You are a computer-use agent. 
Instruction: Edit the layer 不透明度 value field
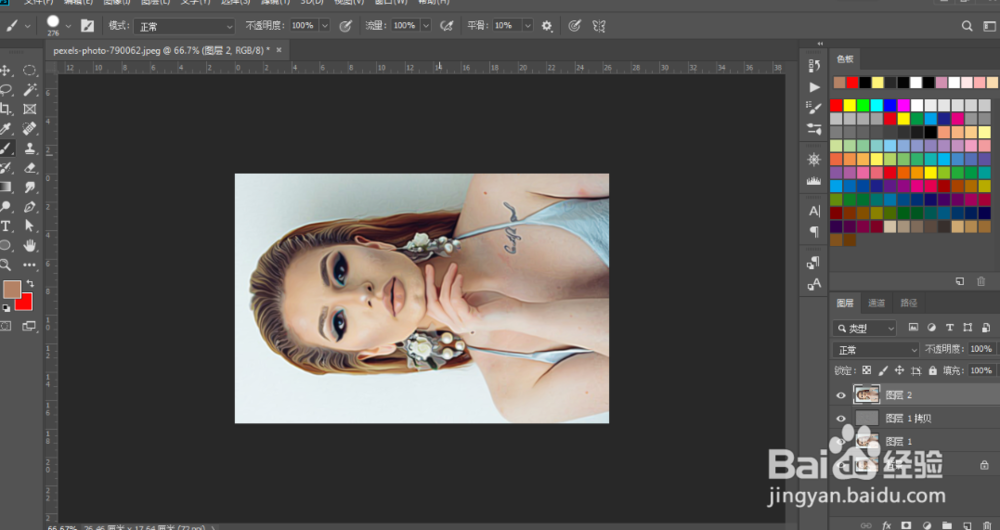click(980, 350)
